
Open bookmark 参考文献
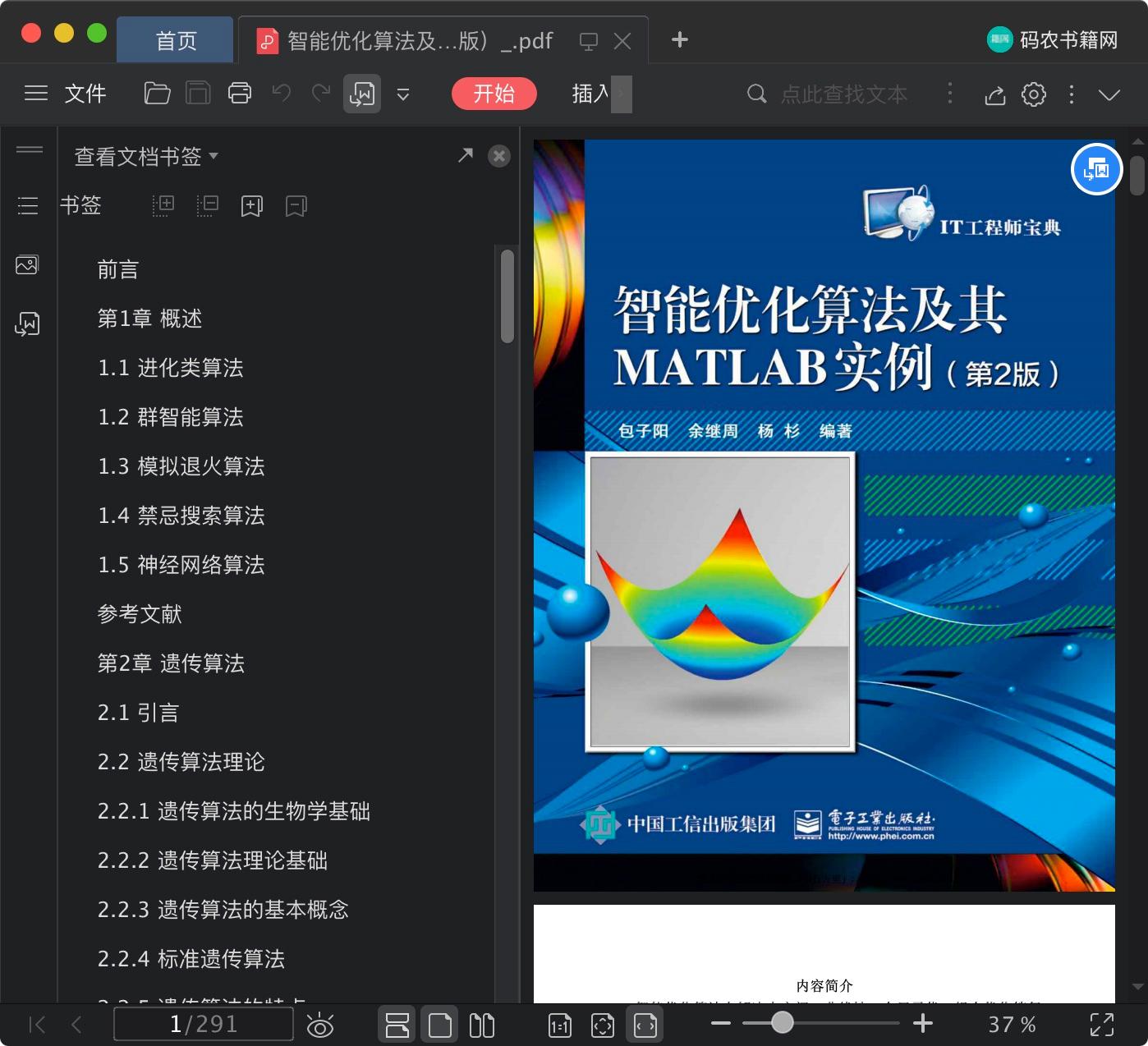click(140, 614)
